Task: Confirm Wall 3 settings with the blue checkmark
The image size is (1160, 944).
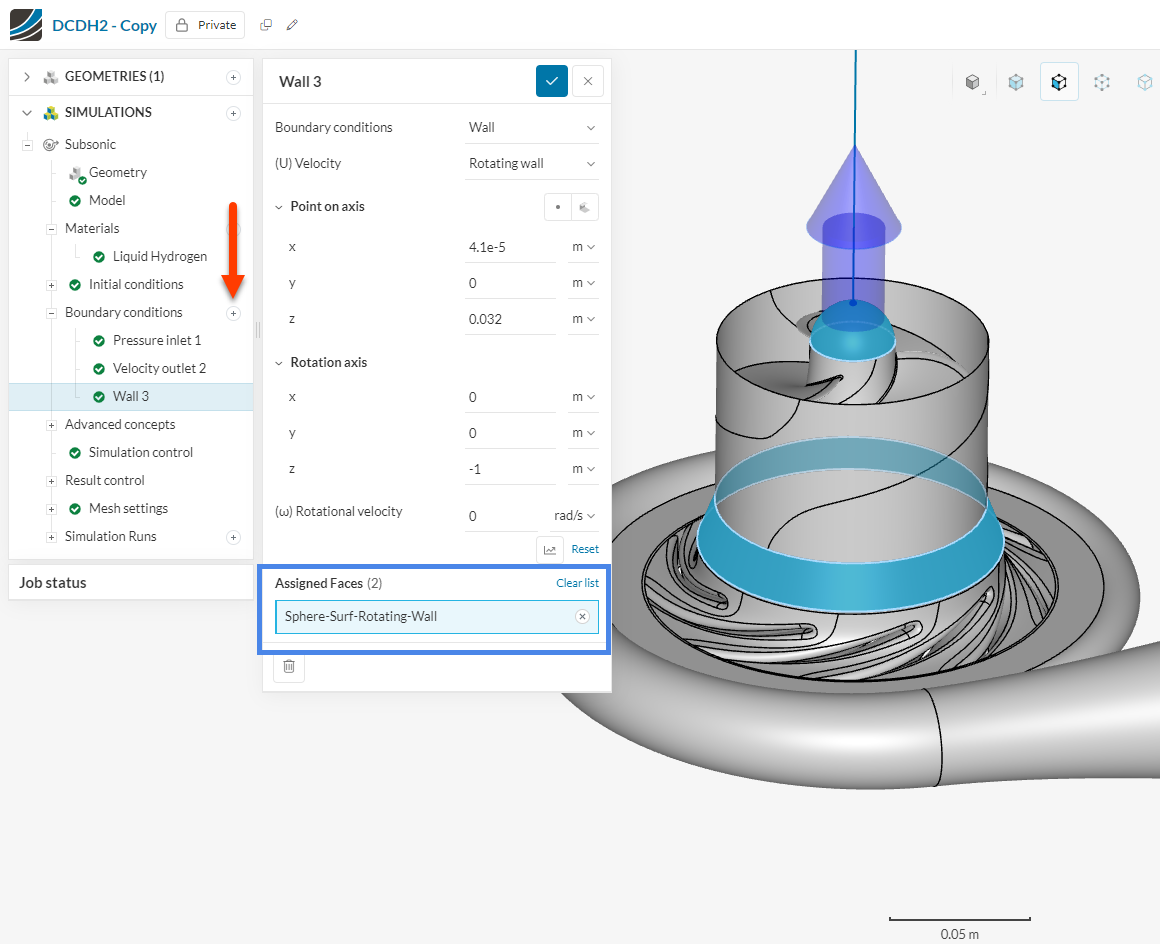Action: point(551,81)
